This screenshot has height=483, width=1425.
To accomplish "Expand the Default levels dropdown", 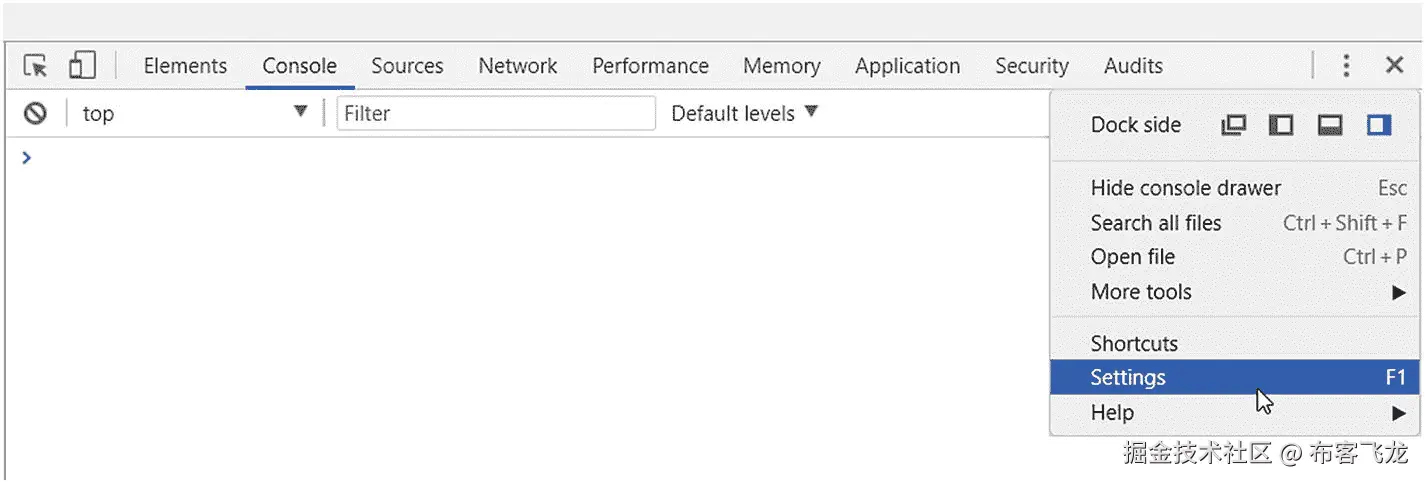I will pos(744,113).
